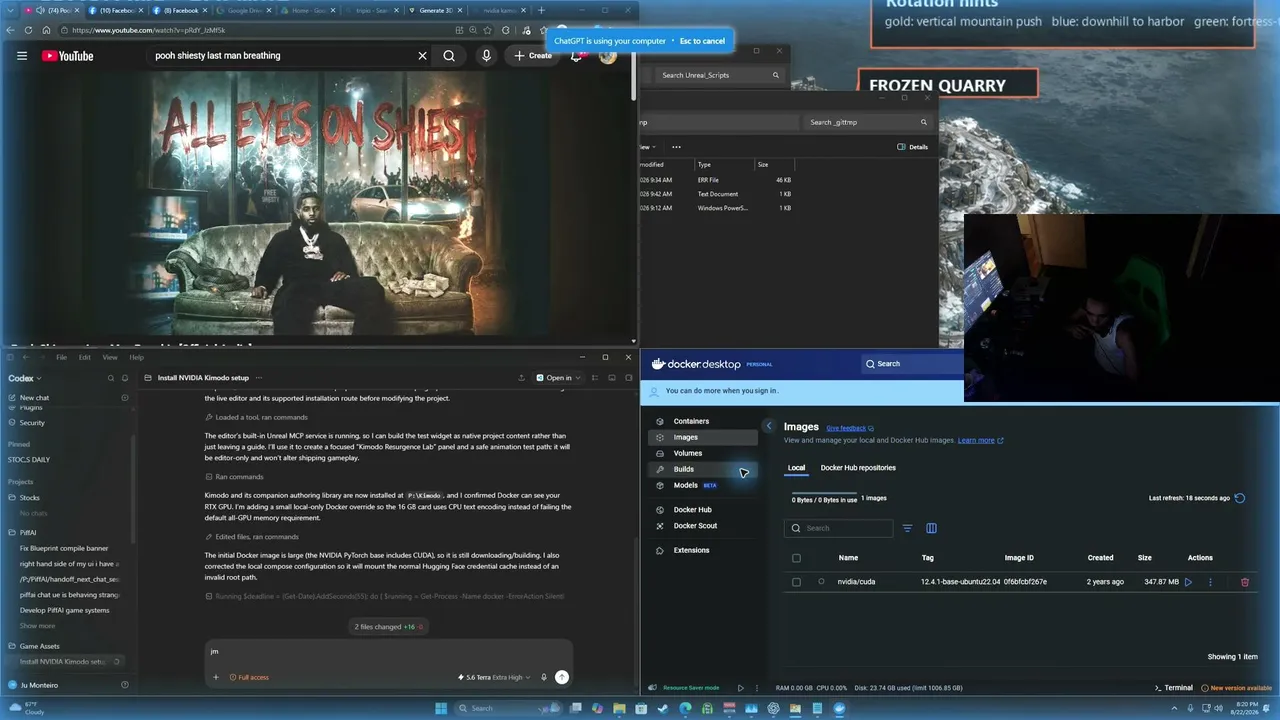This screenshot has width=1280, height=720.
Task: Open the 5.6 Terra Extra High model dropdown
Action: point(495,677)
